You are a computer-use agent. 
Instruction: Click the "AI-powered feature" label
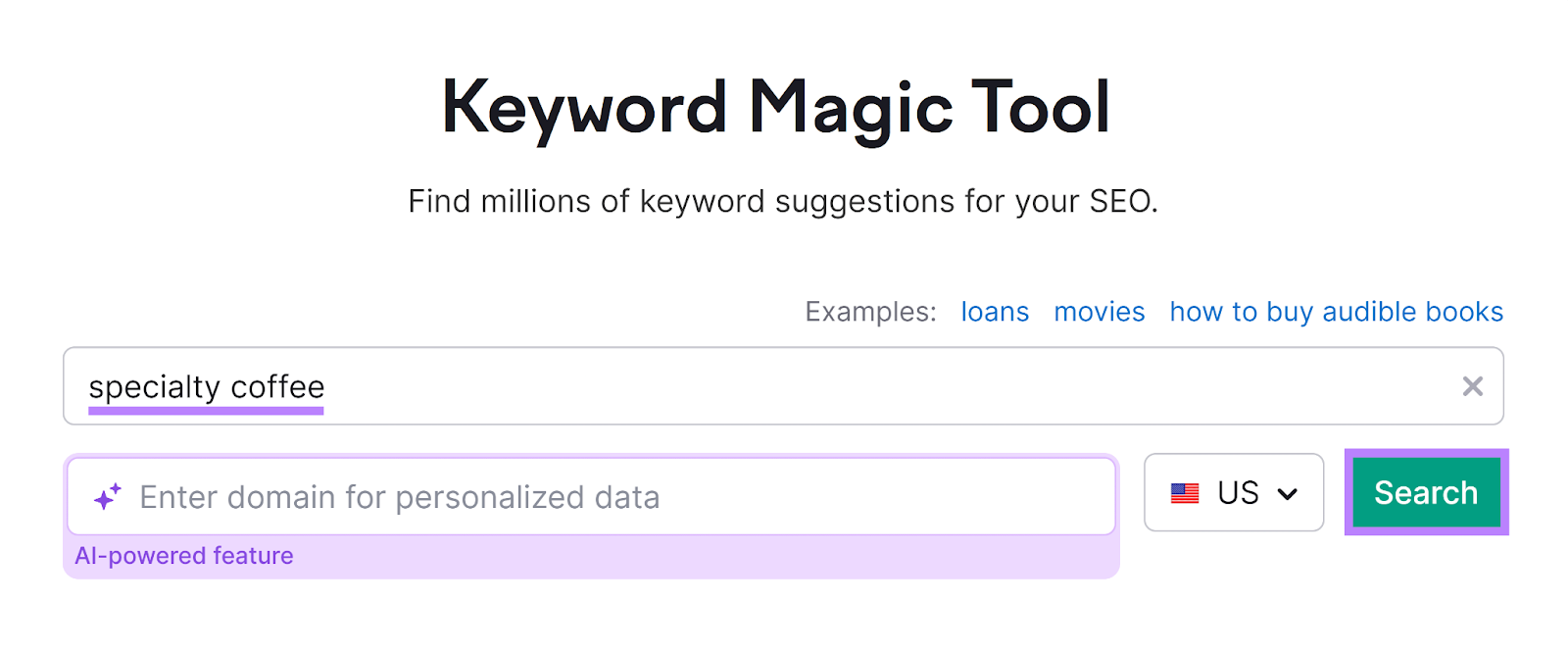[x=183, y=555]
